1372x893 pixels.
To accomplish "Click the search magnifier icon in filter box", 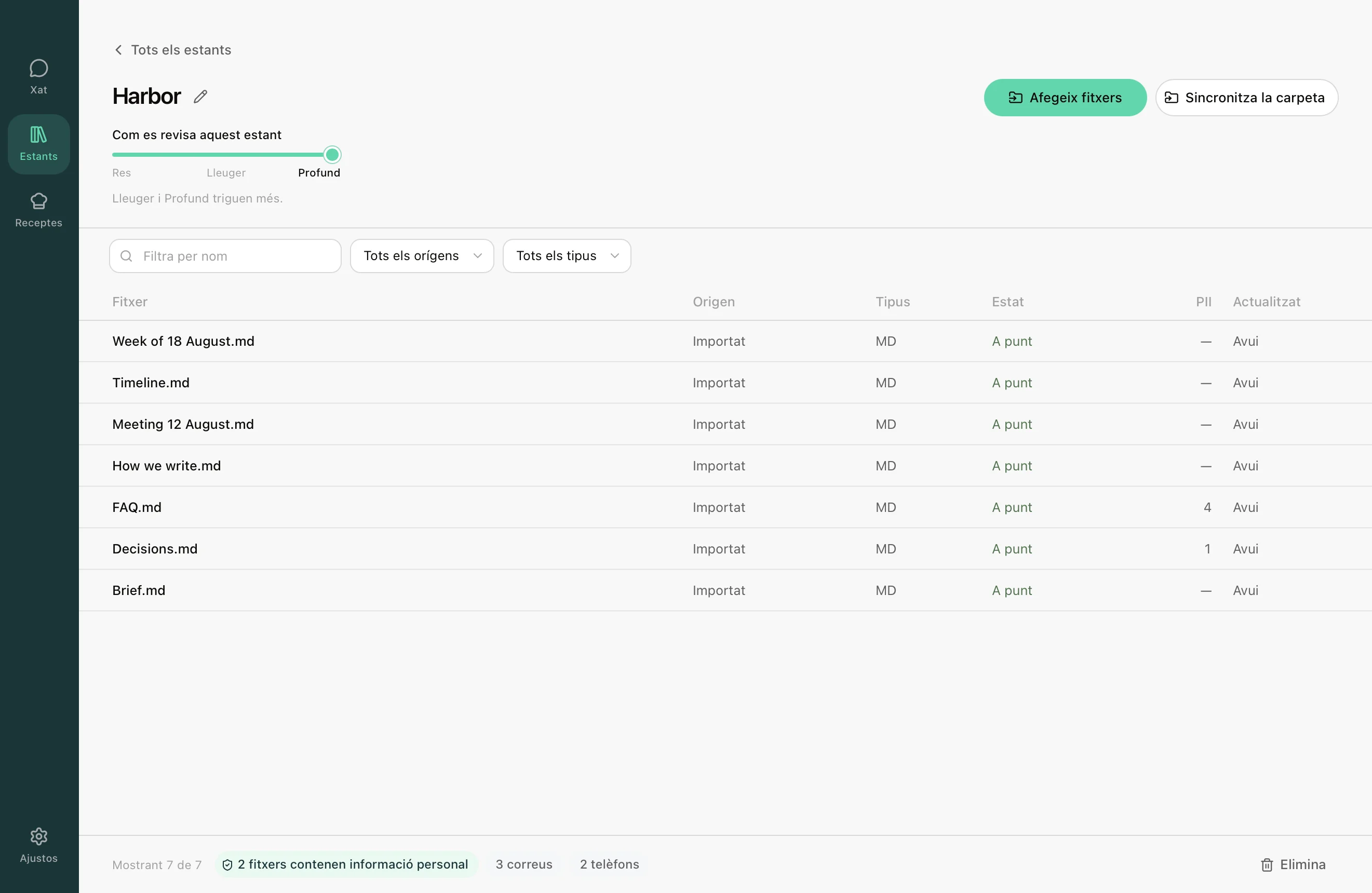I will (126, 256).
